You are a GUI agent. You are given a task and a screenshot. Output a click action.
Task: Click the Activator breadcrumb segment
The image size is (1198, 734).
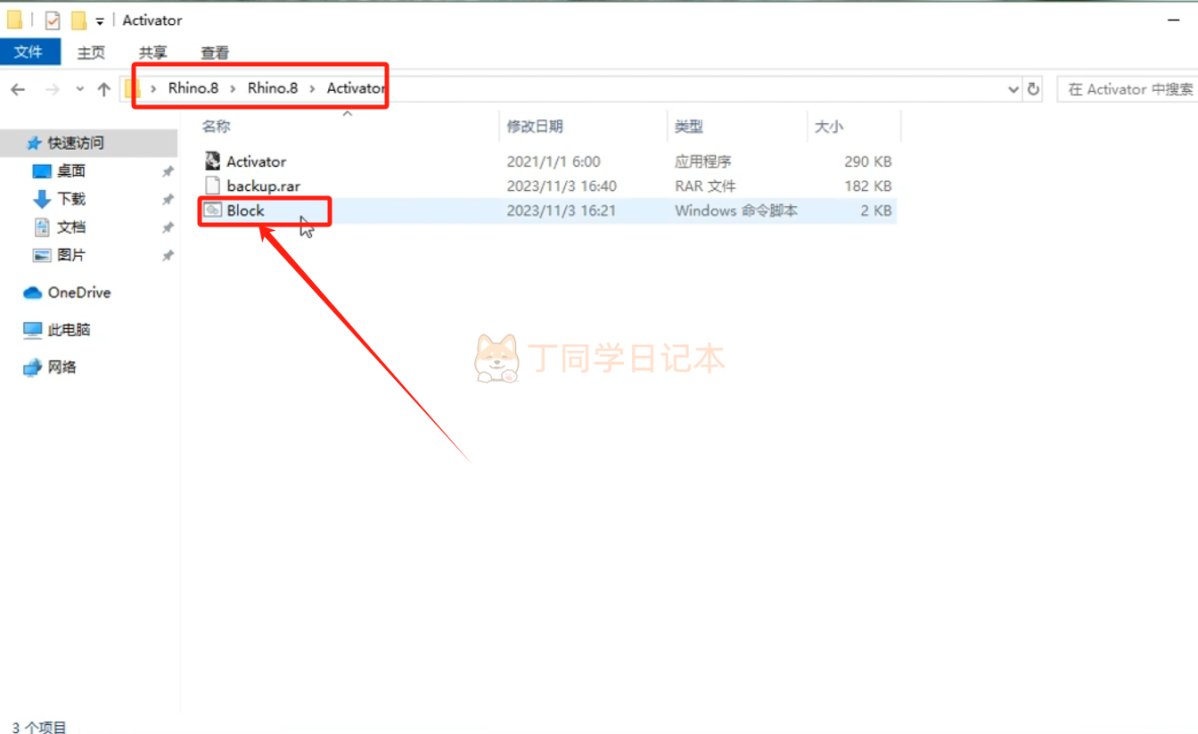click(x=355, y=88)
